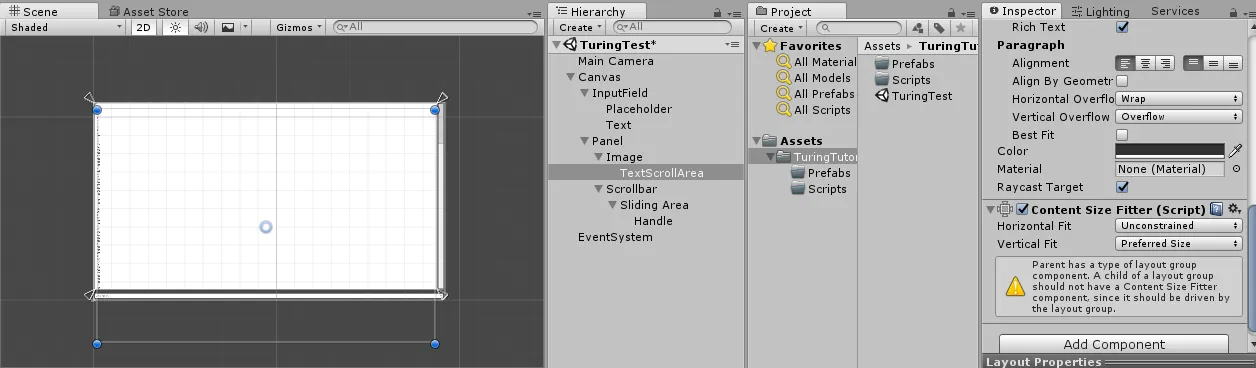Click the text Color swatch
The image size is (1256, 368).
[x=1170, y=151]
